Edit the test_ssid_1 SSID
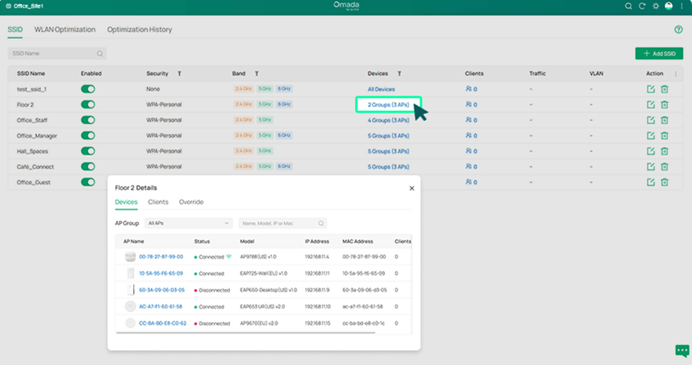 tap(651, 89)
